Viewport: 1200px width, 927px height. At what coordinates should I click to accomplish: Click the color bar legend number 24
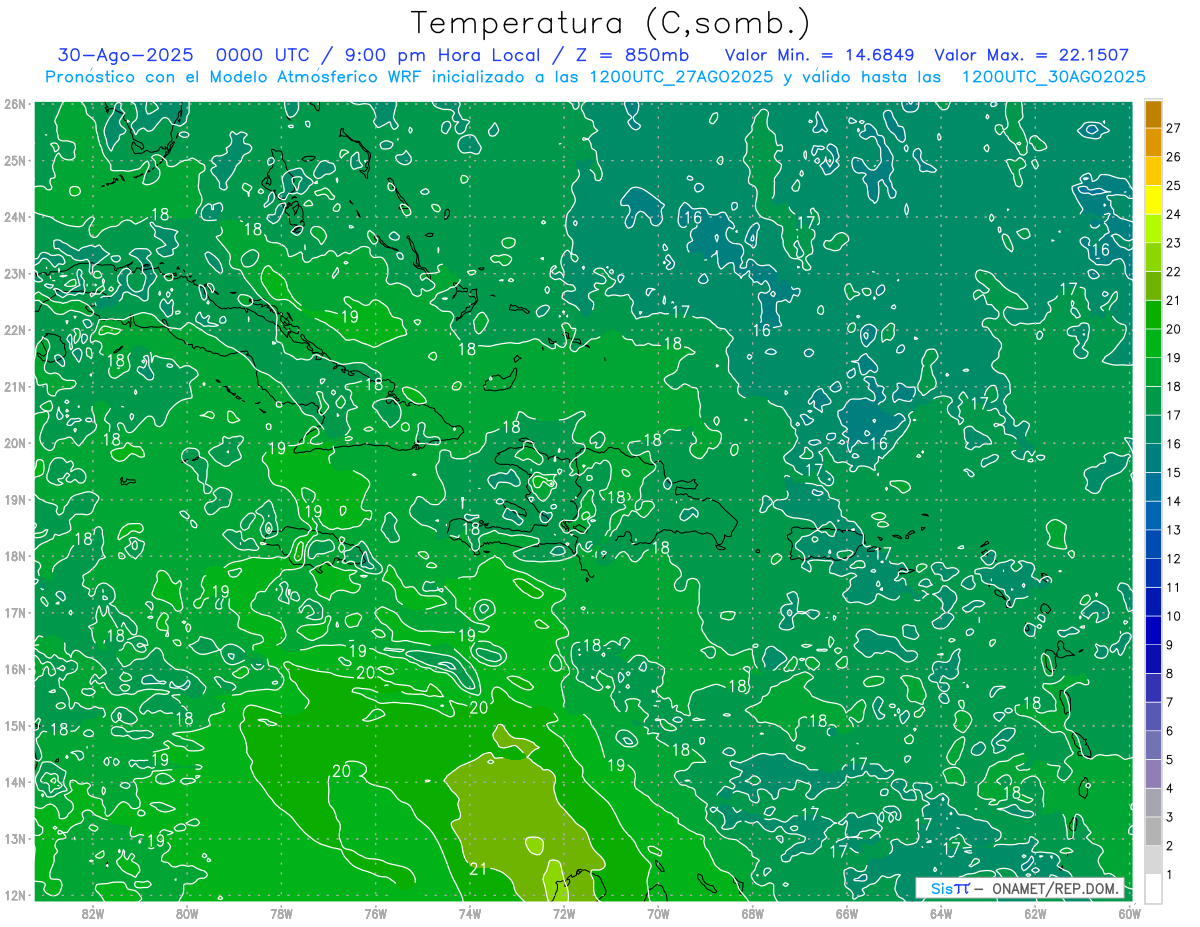(x=1174, y=214)
